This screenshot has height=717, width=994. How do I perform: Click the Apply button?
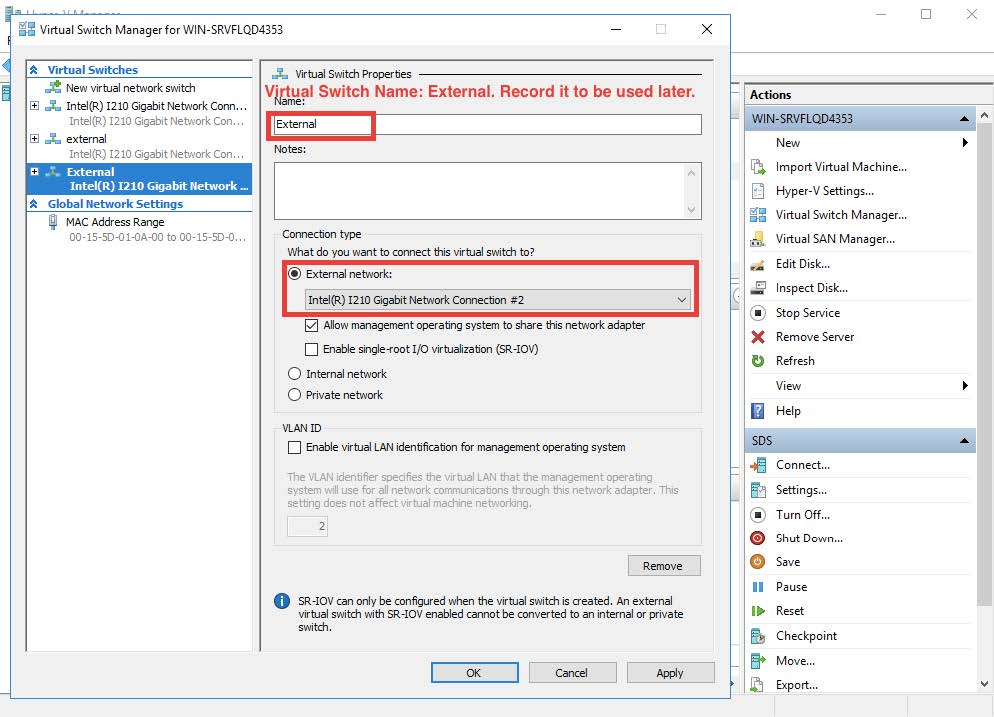pyautogui.click(x=669, y=673)
